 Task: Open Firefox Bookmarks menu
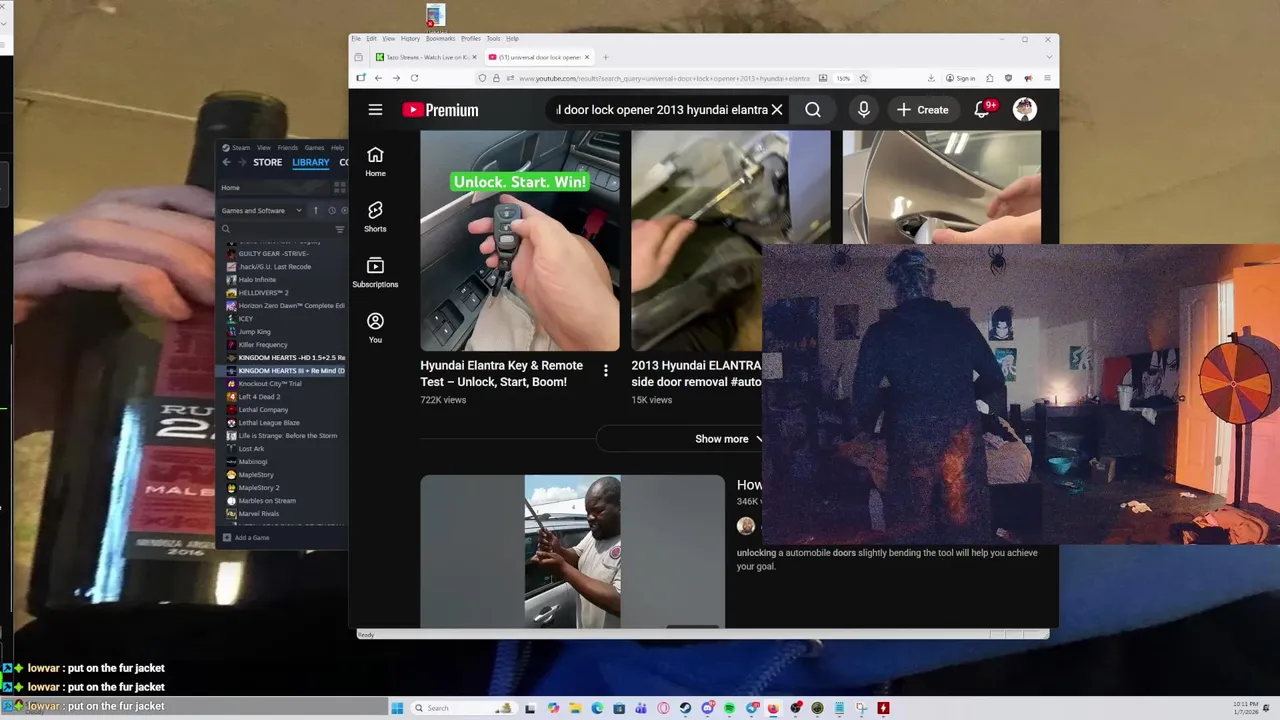440,39
